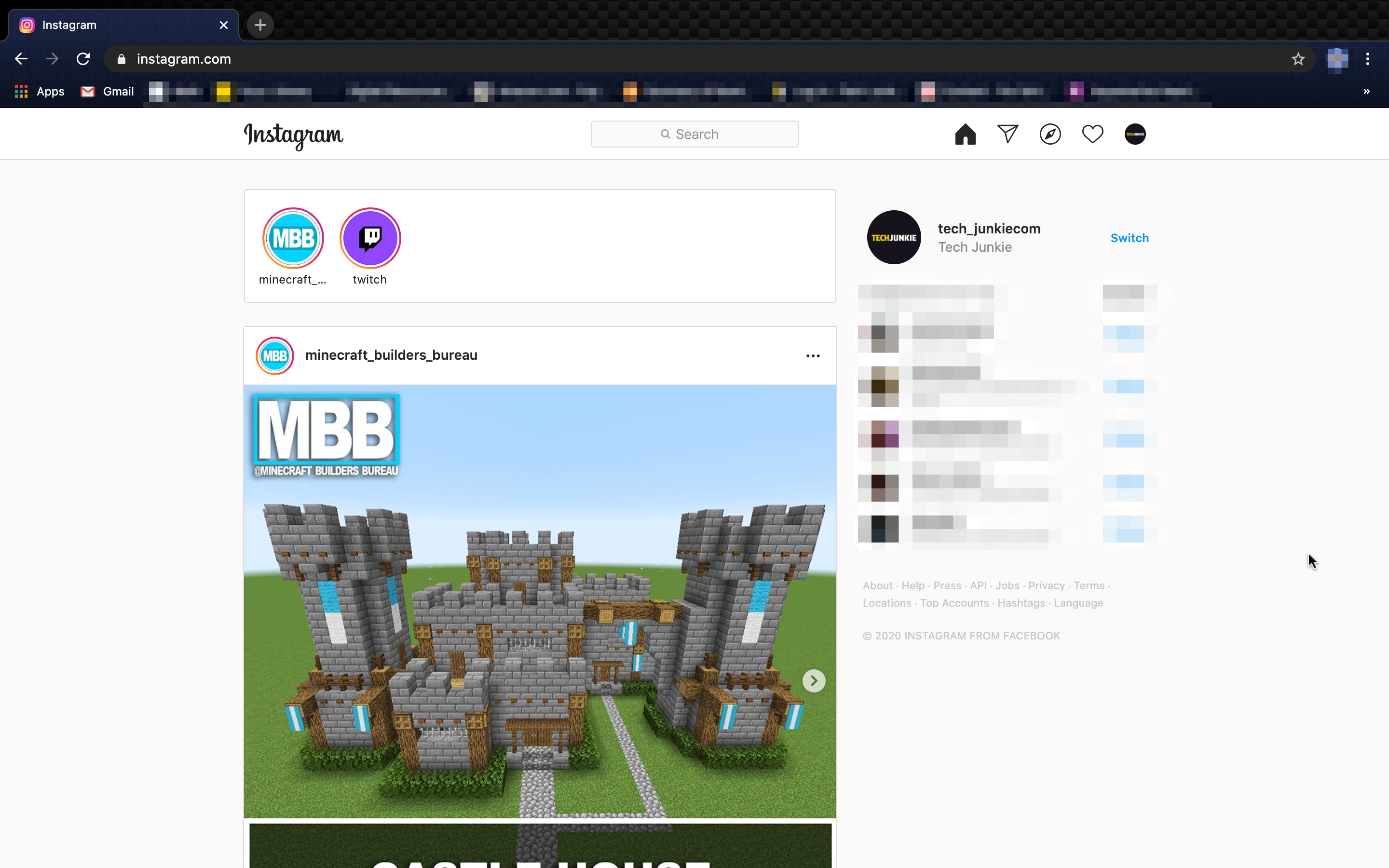Expand hidden bookmarks chevron

click(x=1367, y=91)
